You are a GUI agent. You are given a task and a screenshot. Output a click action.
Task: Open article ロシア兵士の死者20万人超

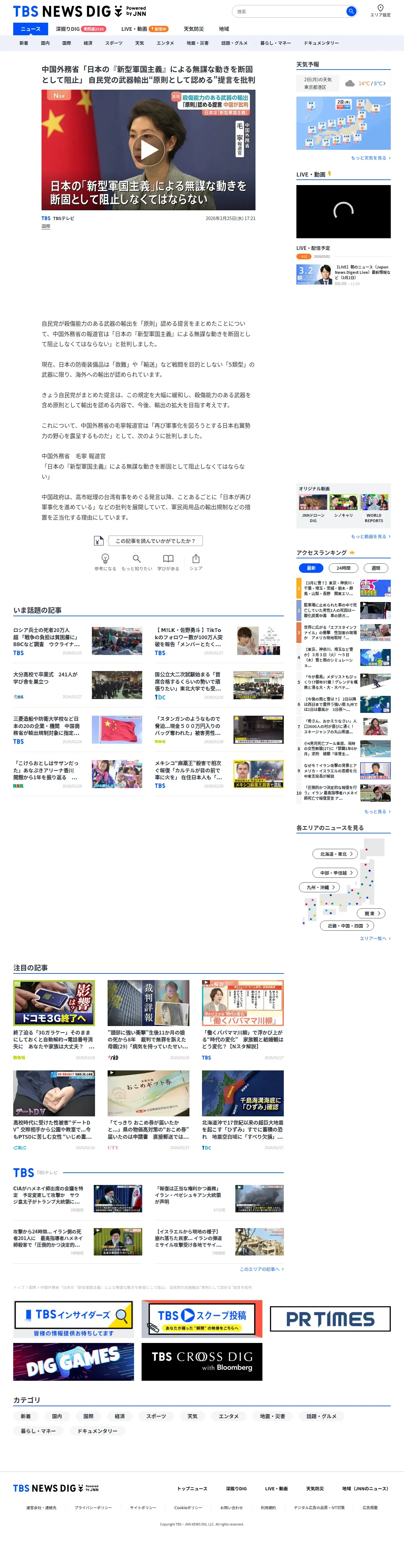pos(77,641)
